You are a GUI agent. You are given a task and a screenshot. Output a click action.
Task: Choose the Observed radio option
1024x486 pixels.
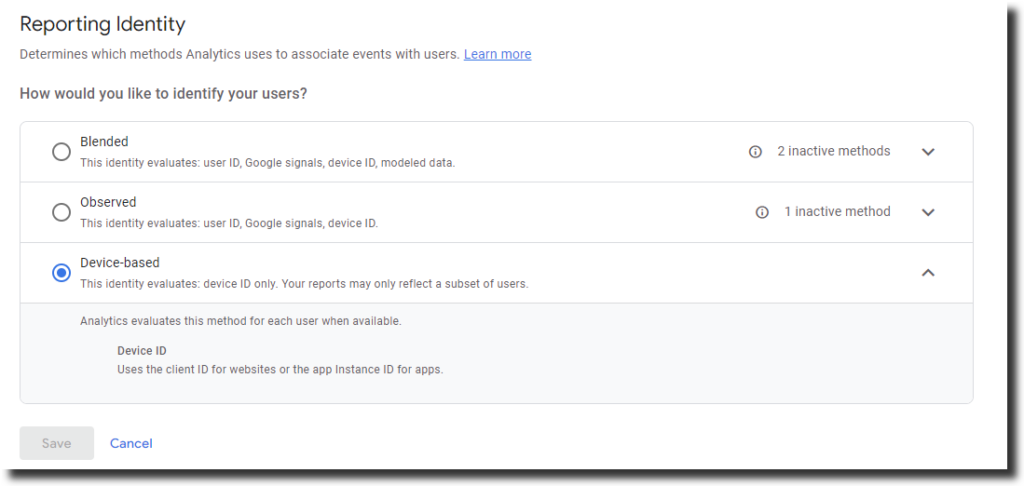61,212
